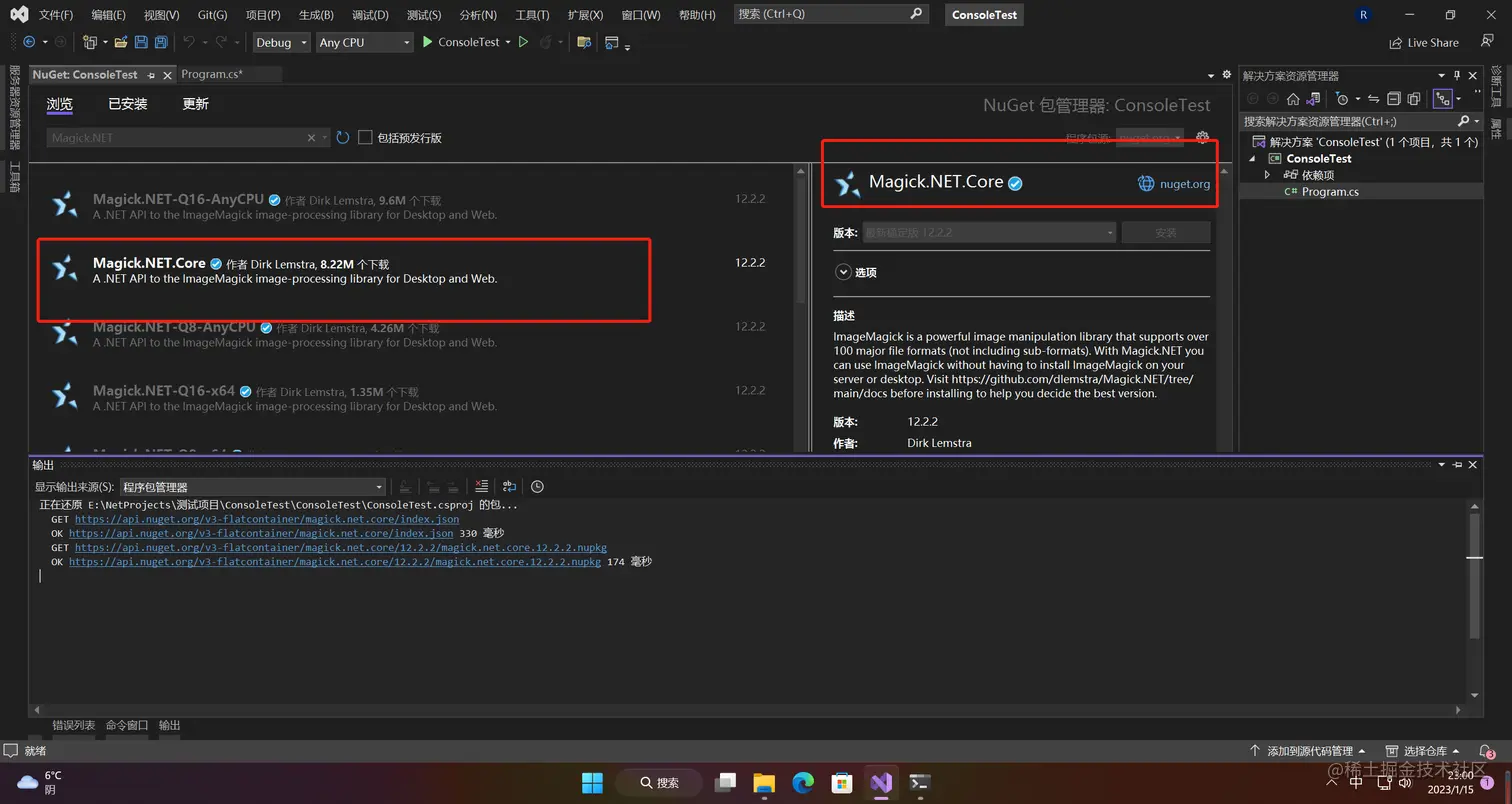Open the output source dropdown
The height and width of the screenshot is (804, 1512).
(253, 487)
